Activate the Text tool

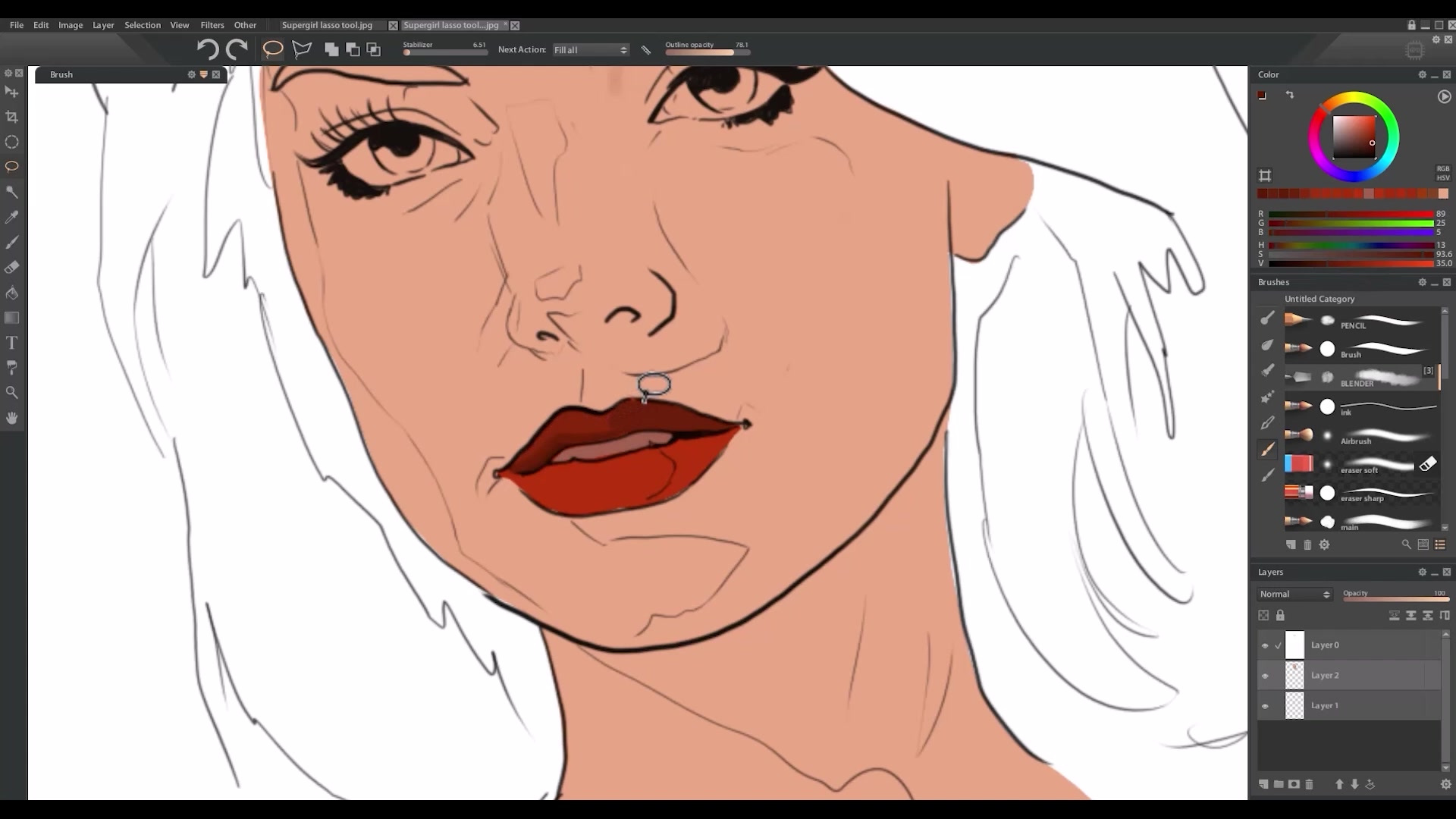tap(12, 342)
